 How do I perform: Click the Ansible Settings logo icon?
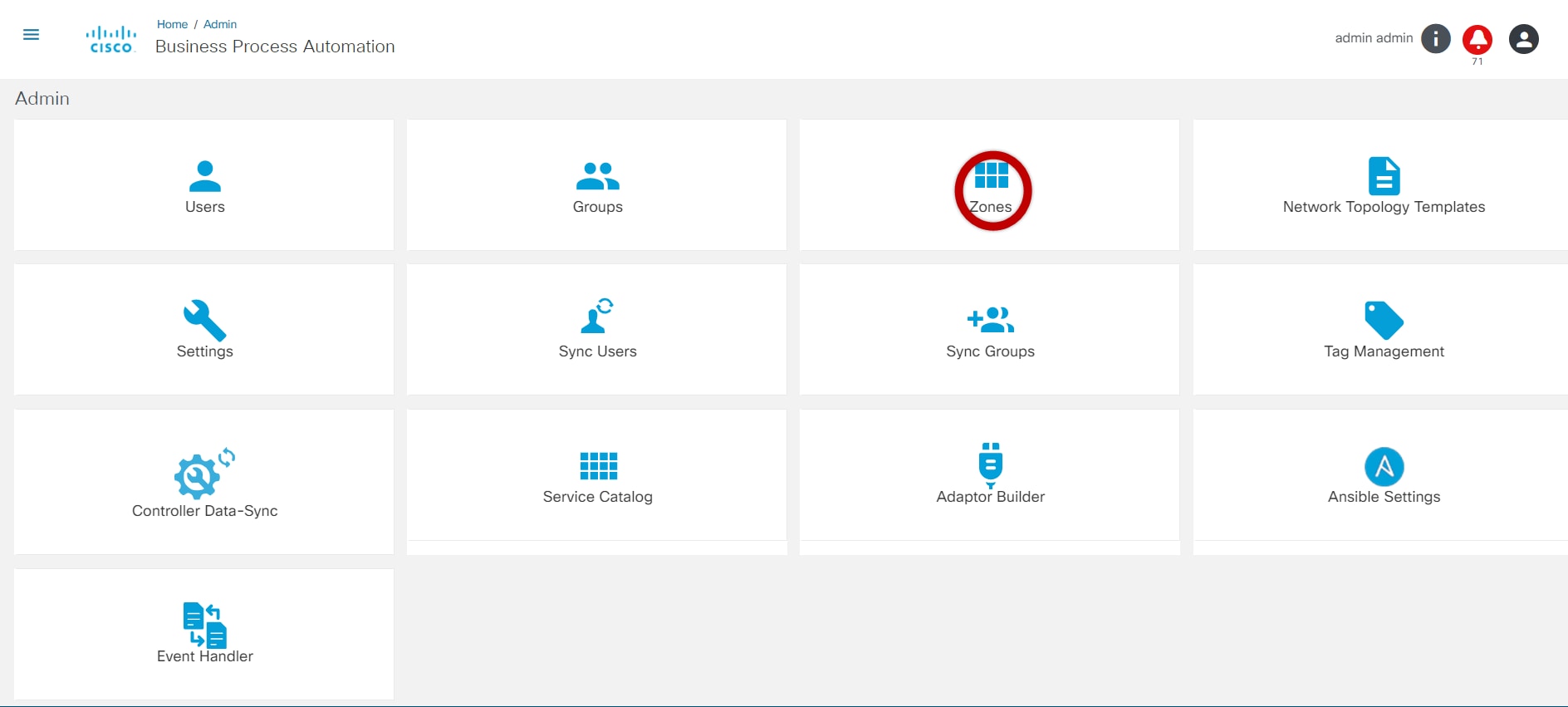pyautogui.click(x=1384, y=467)
